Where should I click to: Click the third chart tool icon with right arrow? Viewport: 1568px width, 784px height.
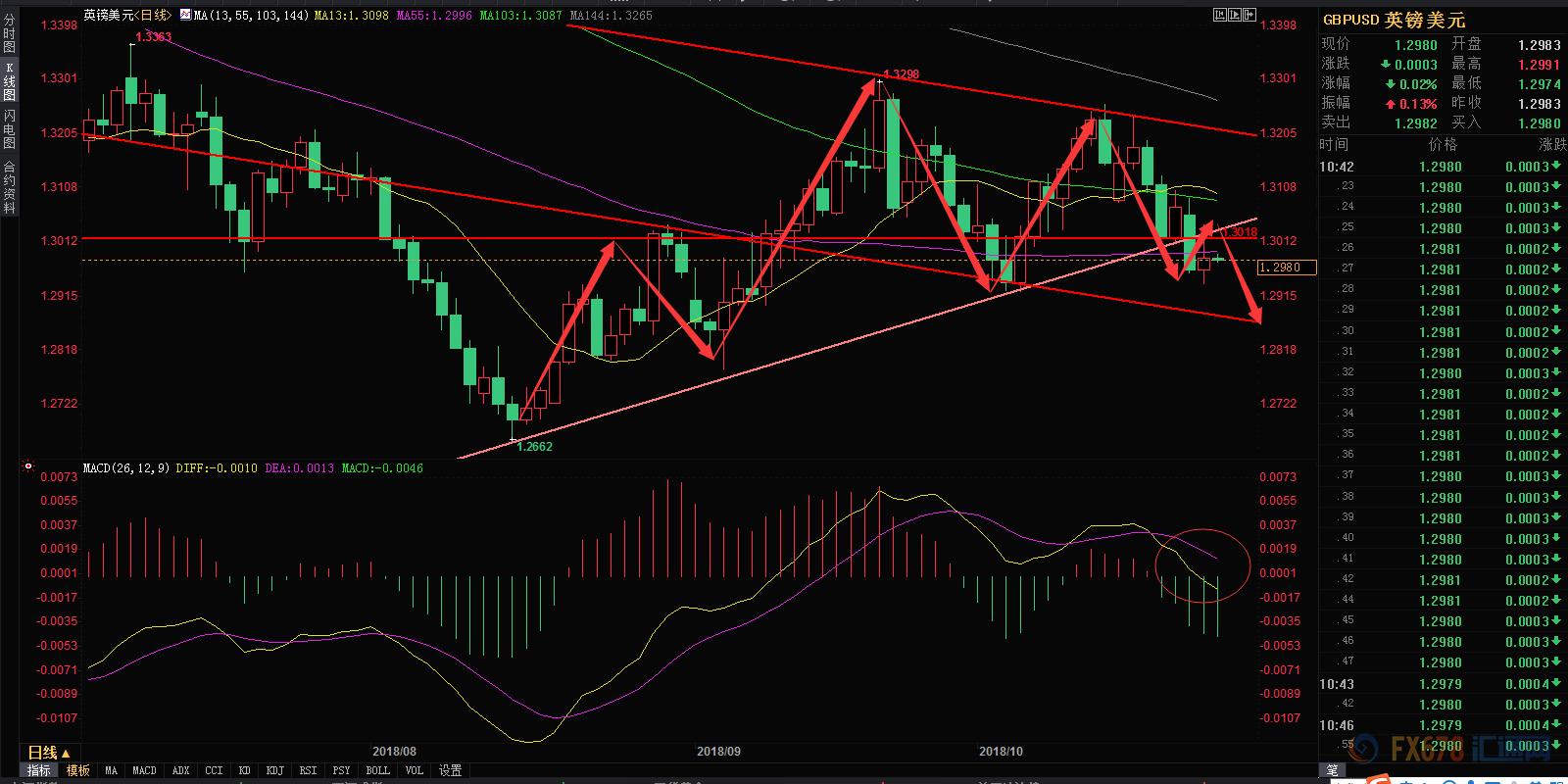point(1249,15)
